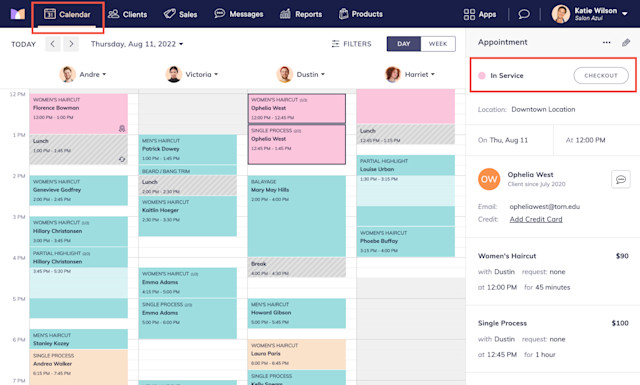Switch calendar to Day view
640x385 pixels.
404,44
